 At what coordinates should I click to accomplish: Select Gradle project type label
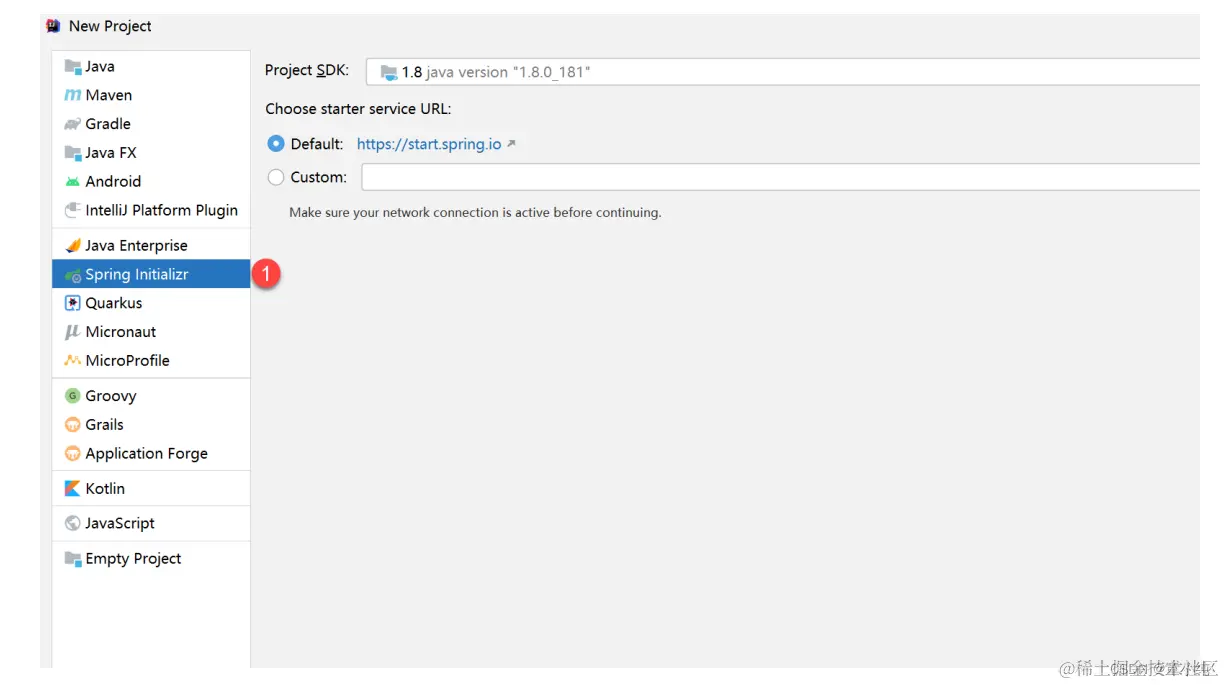108,124
